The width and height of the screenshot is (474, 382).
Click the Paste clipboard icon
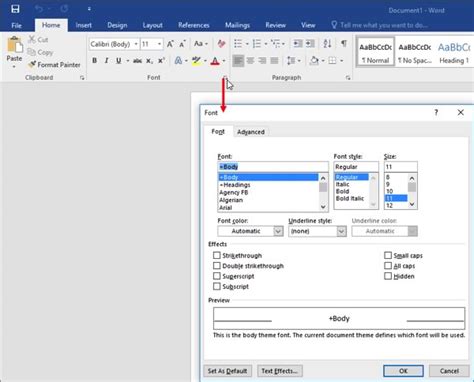point(14,45)
